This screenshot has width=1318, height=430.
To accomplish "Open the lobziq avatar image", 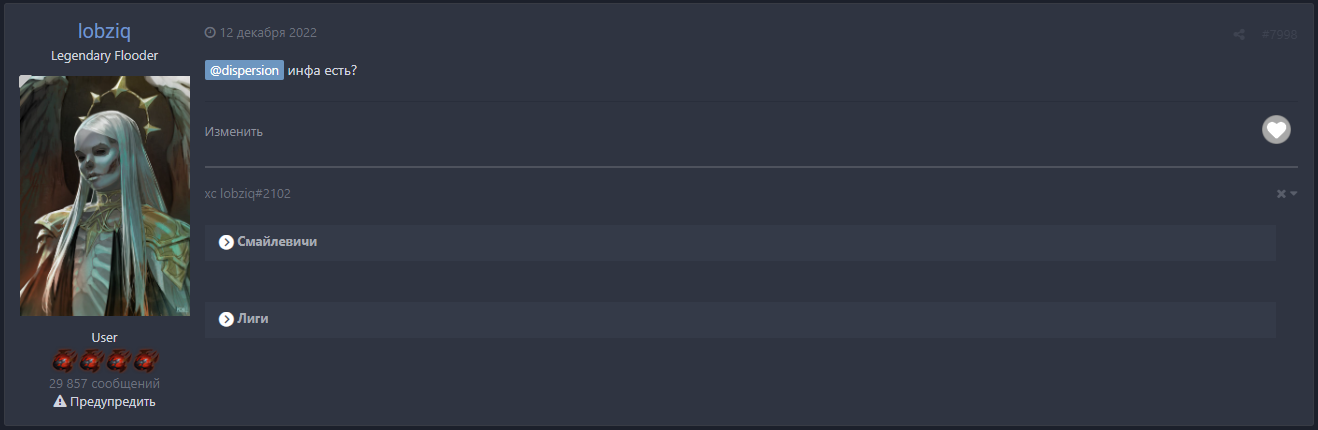I will (x=104, y=196).
